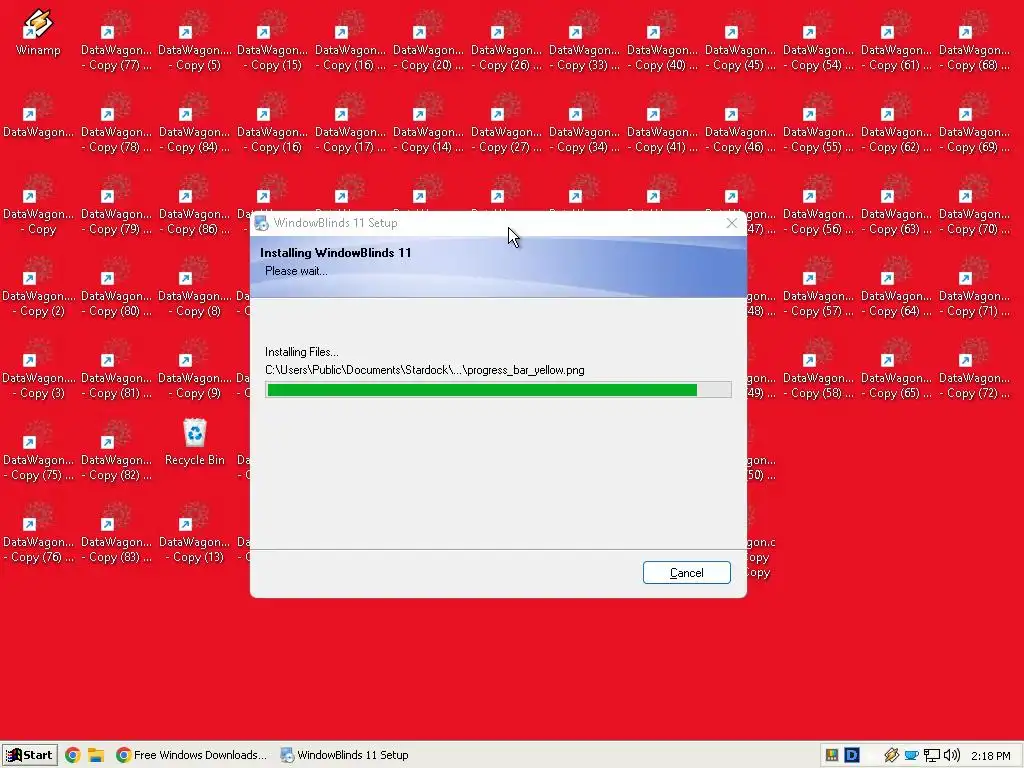Select the DataWagon Copy (65) shortcut
The width and height of the screenshot is (1024, 768).
coord(897,370)
